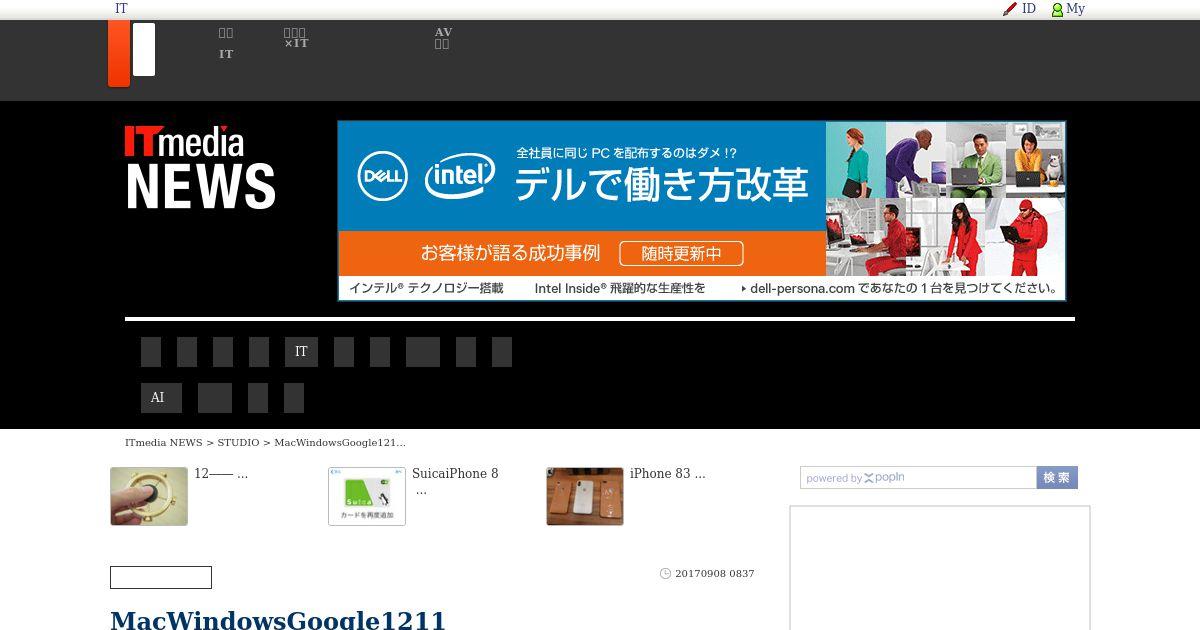
Task: Click the clock icon beside the article date
Action: 665,574
